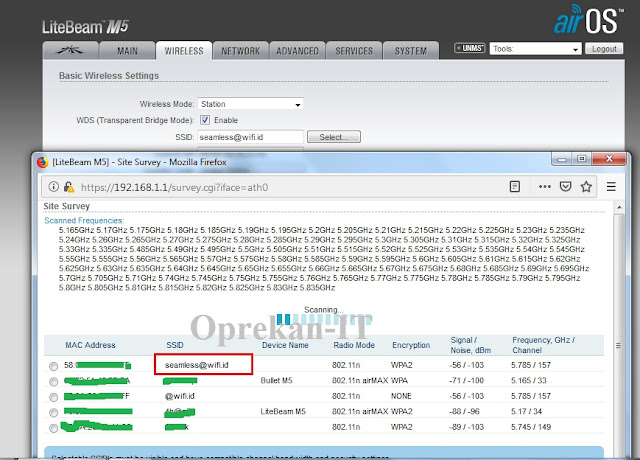
Task: Click scrollbar up arrow in Site Survey
Action: 619,207
